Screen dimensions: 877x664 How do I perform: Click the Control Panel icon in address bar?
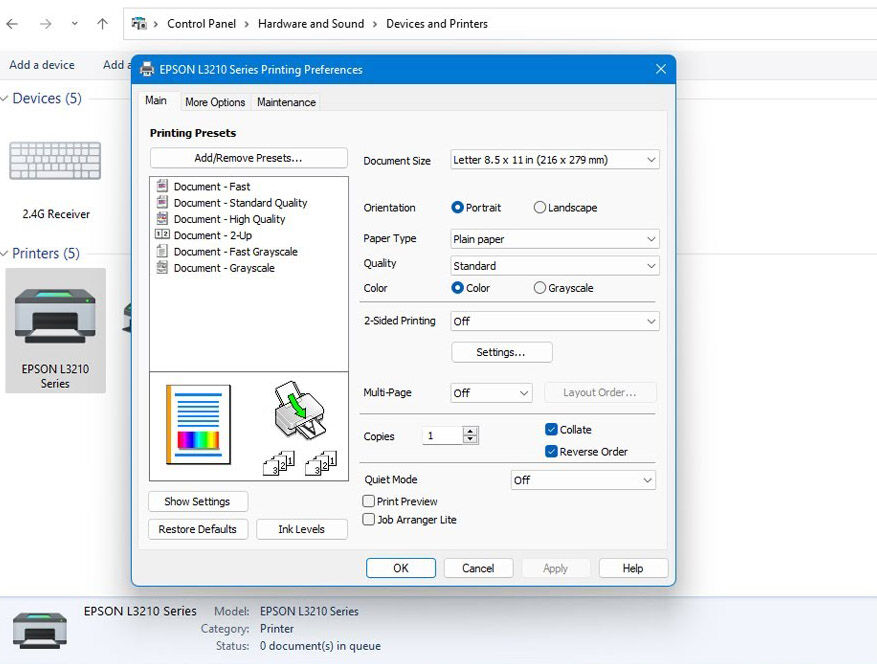pyautogui.click(x=139, y=23)
